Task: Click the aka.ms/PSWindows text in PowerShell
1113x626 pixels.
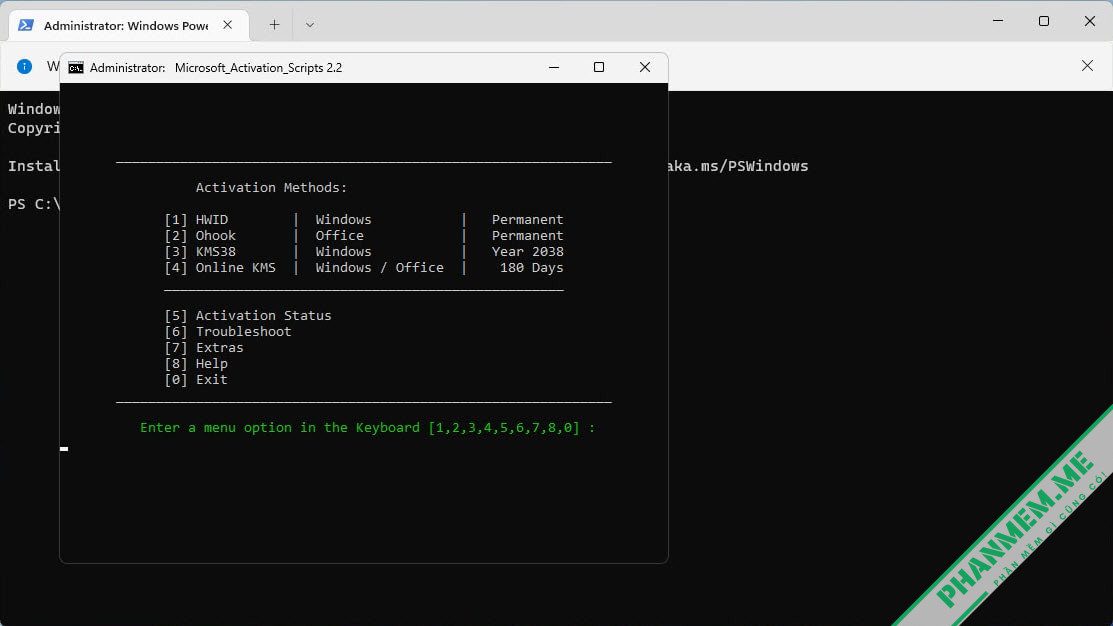Action: point(738,166)
